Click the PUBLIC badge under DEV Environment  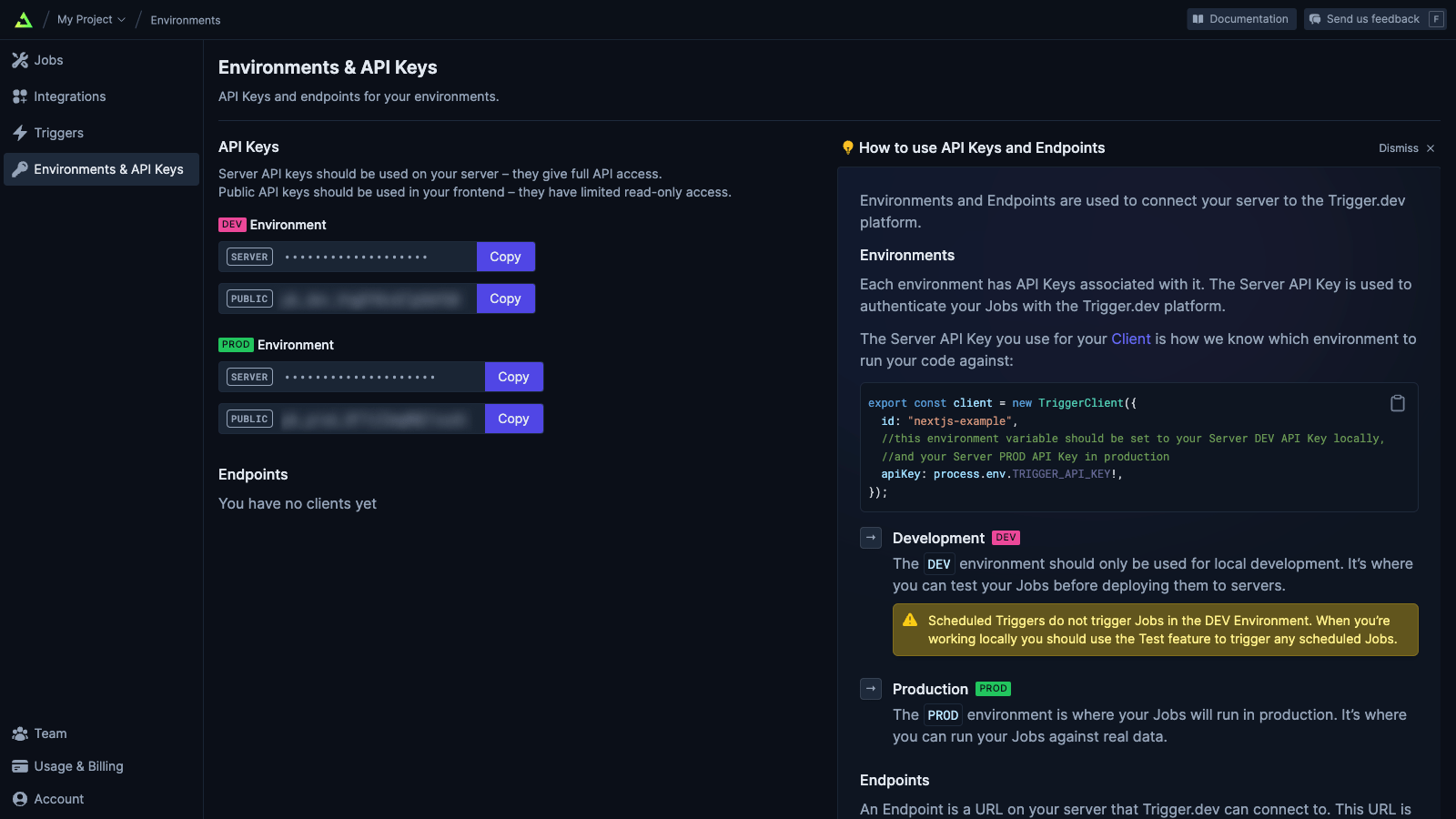point(249,298)
